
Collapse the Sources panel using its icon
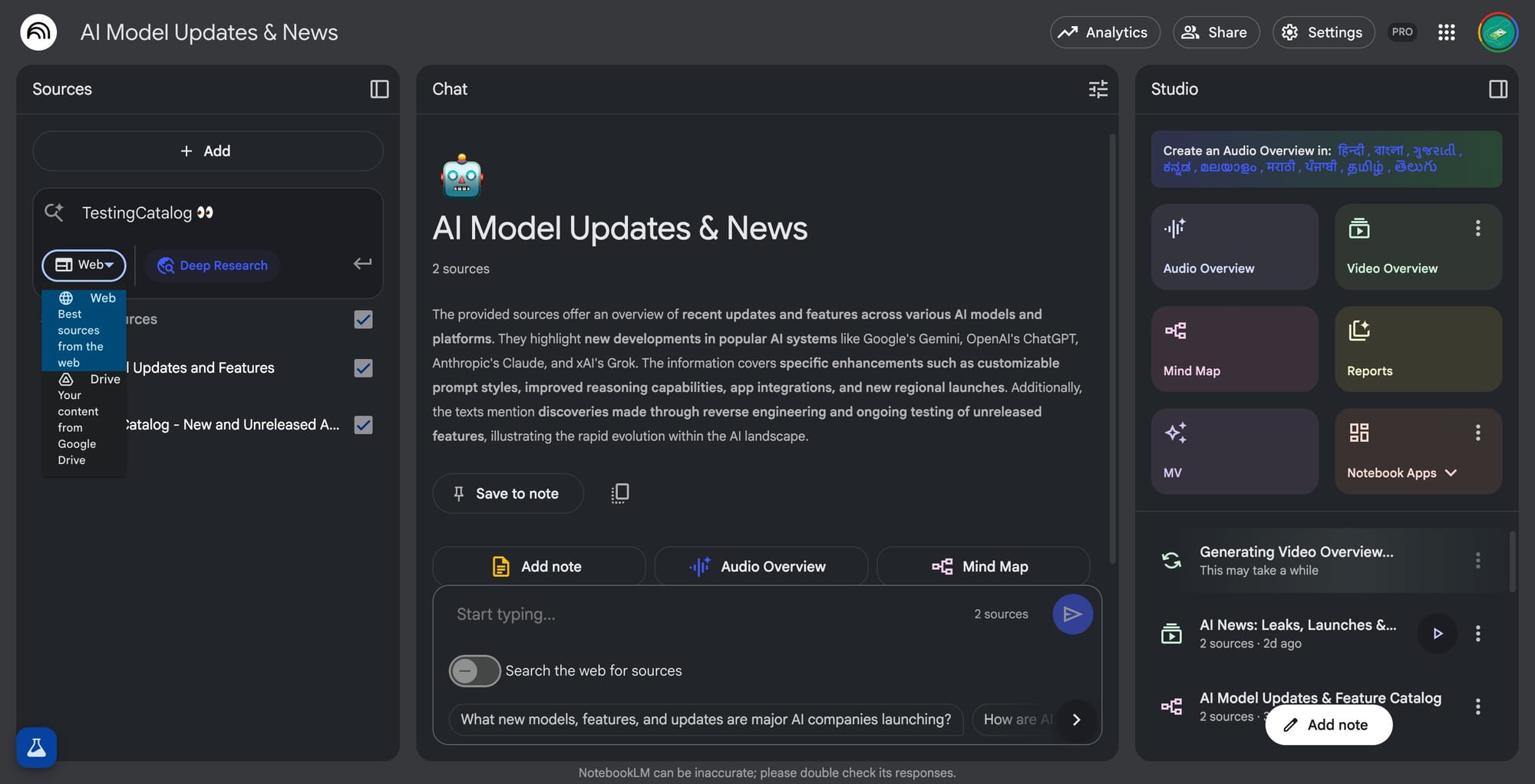[379, 89]
